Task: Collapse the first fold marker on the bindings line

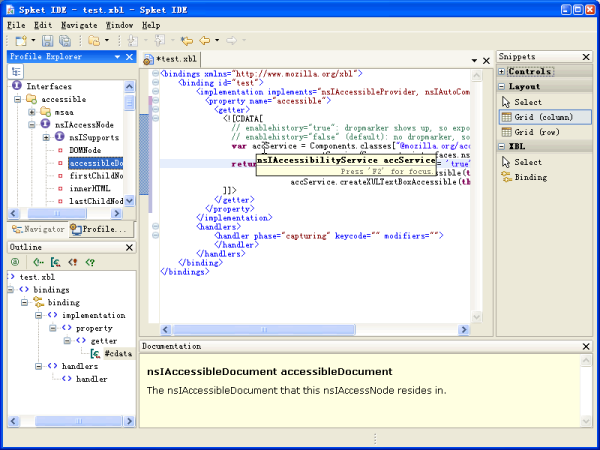Action: (155, 73)
